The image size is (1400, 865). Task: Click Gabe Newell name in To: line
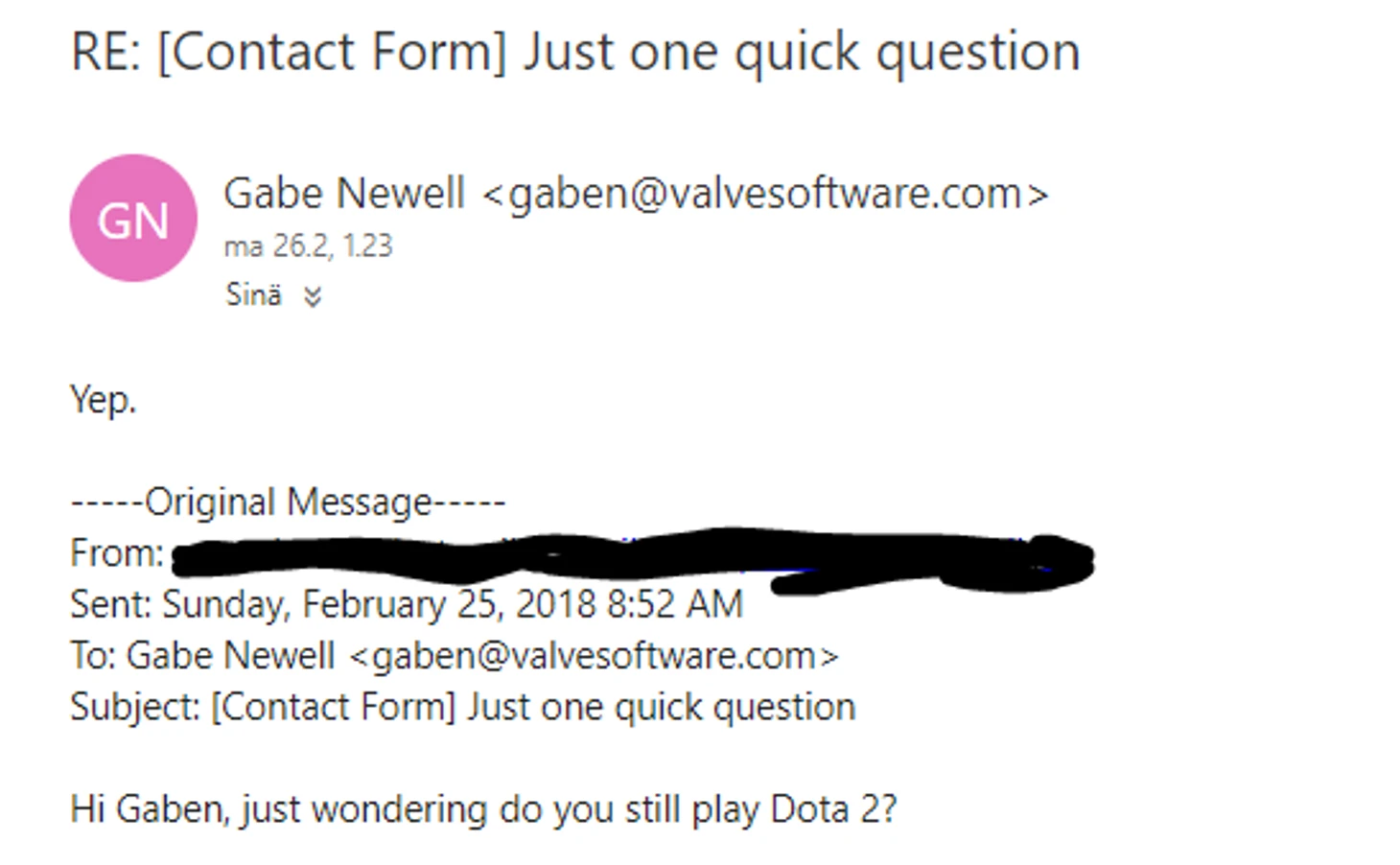point(230,656)
